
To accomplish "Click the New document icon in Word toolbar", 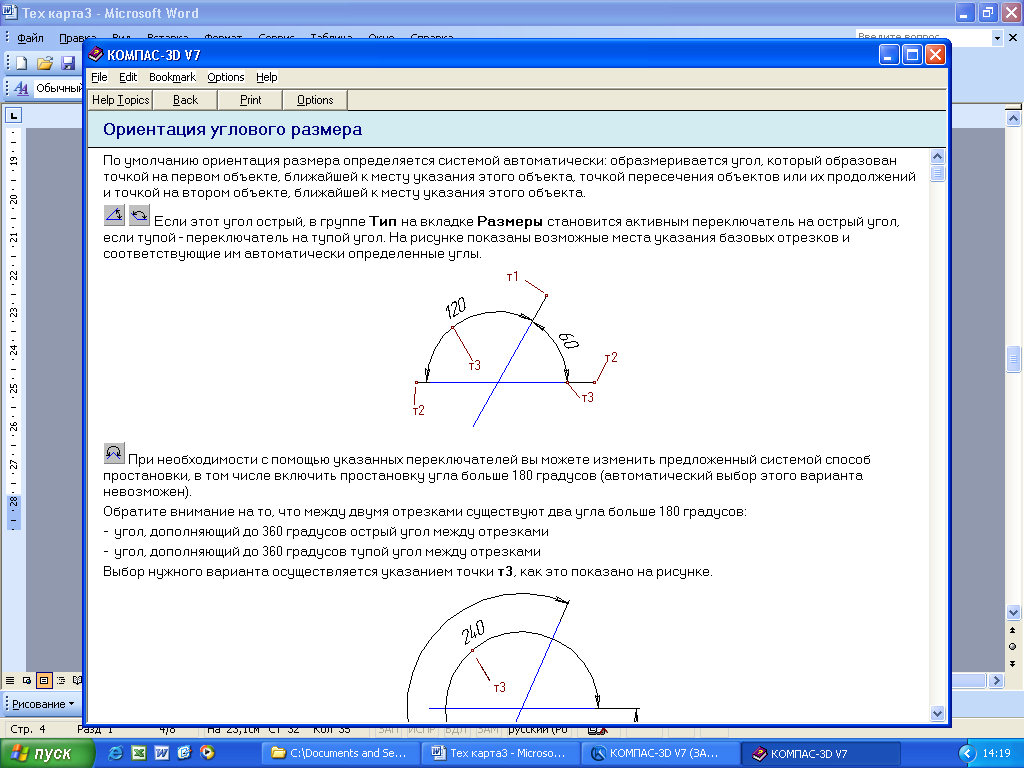I will pos(22,63).
